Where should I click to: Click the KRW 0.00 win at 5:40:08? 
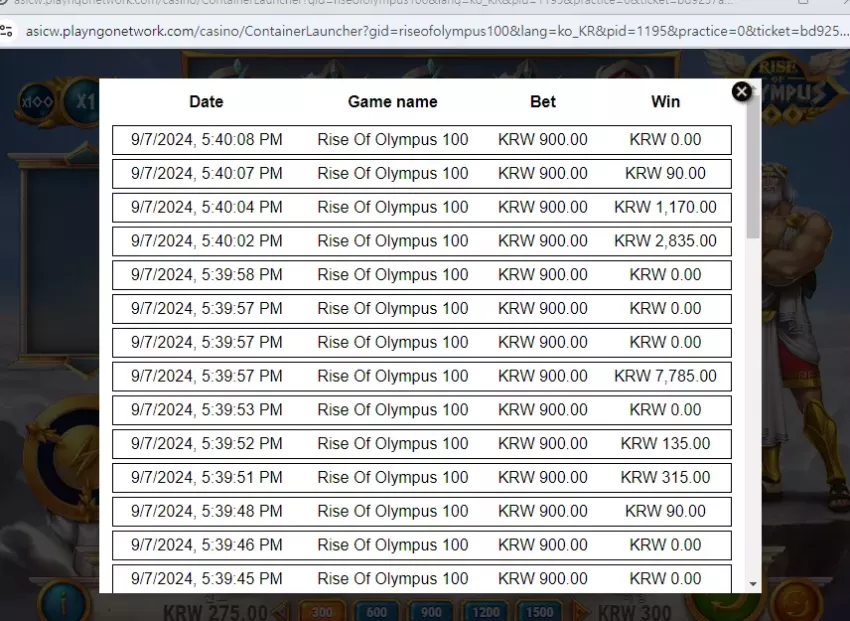tap(665, 139)
